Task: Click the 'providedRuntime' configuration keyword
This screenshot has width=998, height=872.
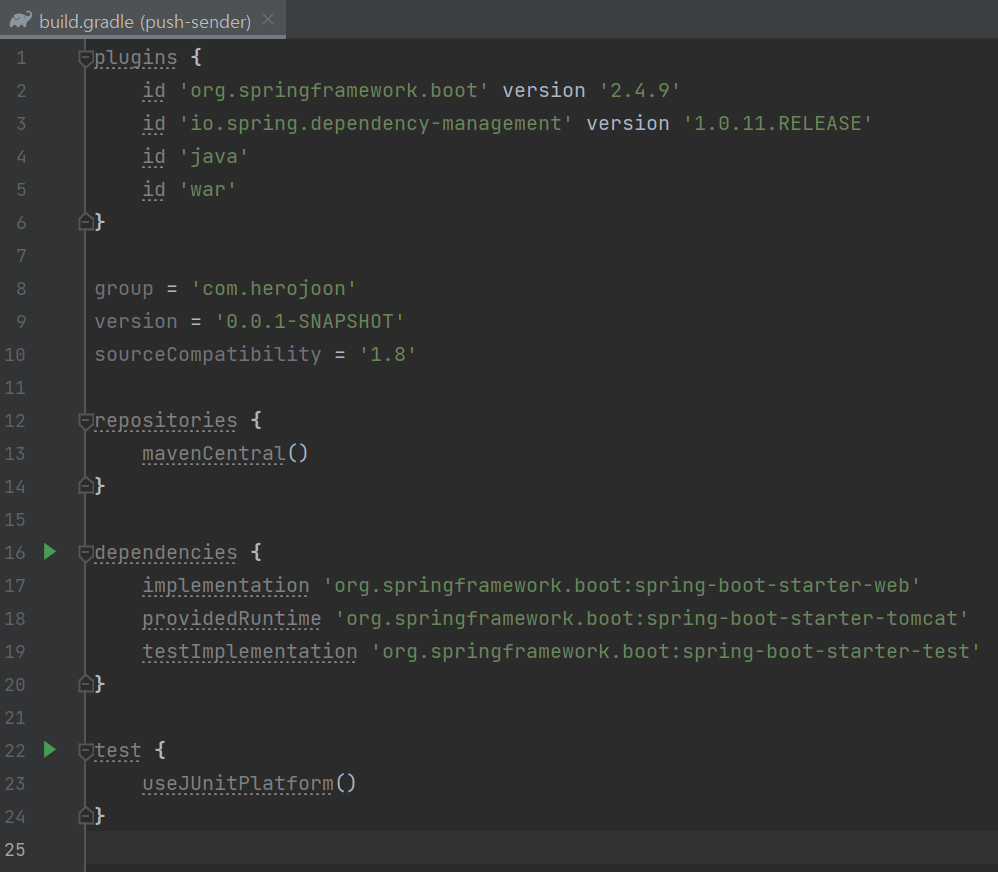Action: click(232, 619)
